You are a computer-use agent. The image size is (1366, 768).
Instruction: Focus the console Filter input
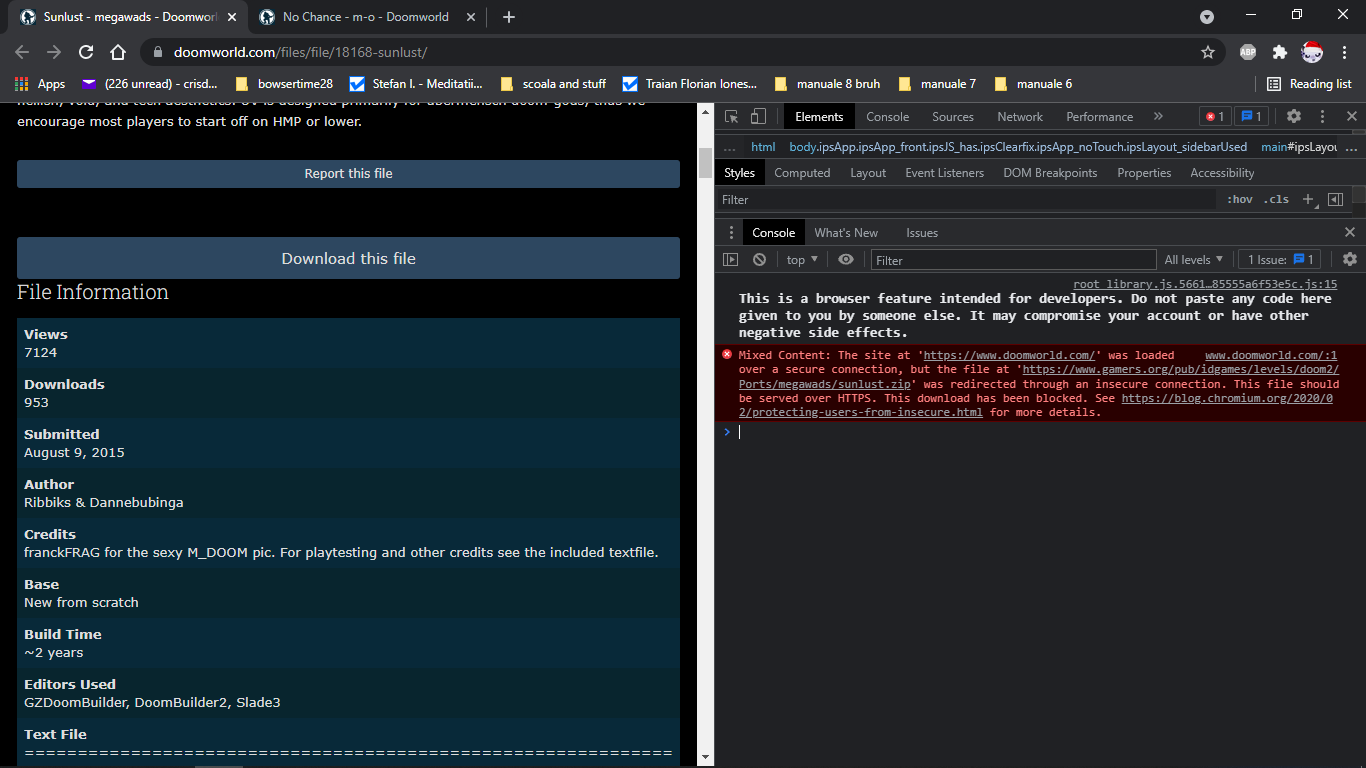pos(1013,260)
